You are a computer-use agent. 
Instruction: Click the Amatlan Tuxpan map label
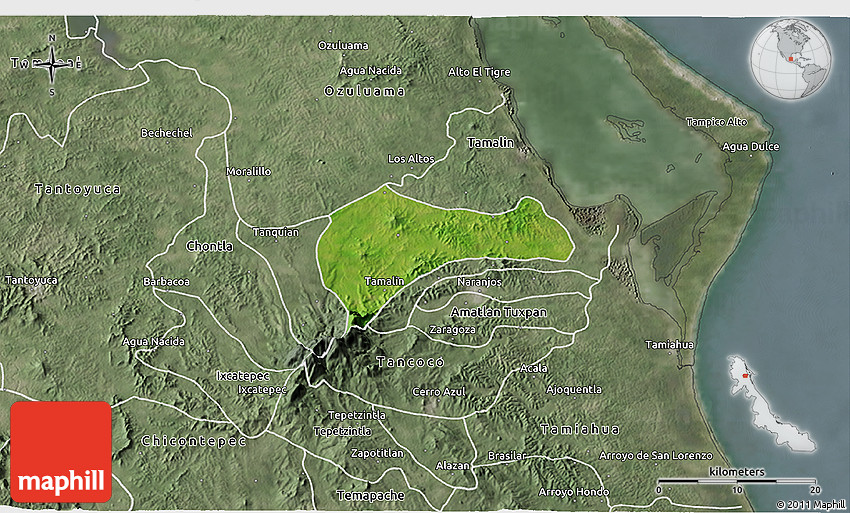click(498, 312)
